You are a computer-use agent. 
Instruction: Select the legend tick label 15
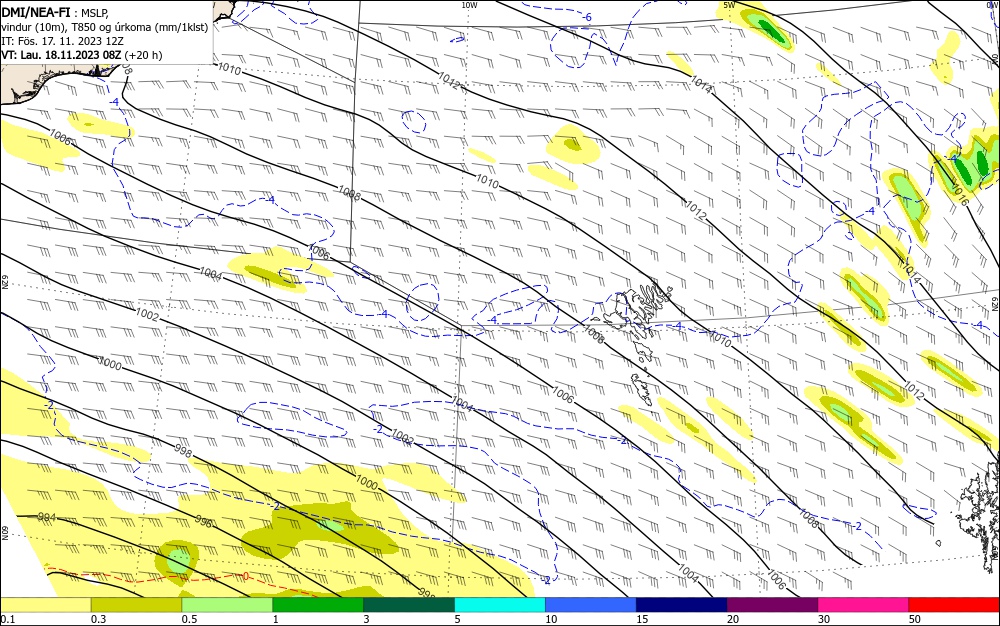642,619
